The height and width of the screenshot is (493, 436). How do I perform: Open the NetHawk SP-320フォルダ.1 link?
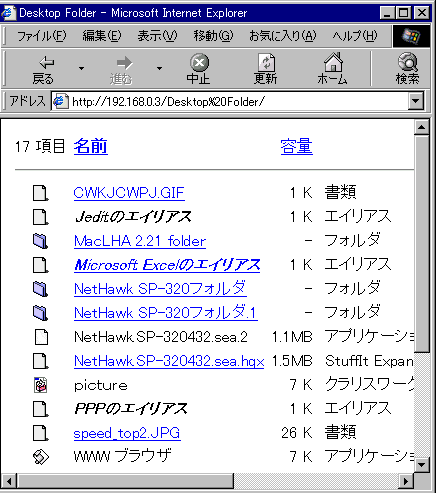coord(166,313)
